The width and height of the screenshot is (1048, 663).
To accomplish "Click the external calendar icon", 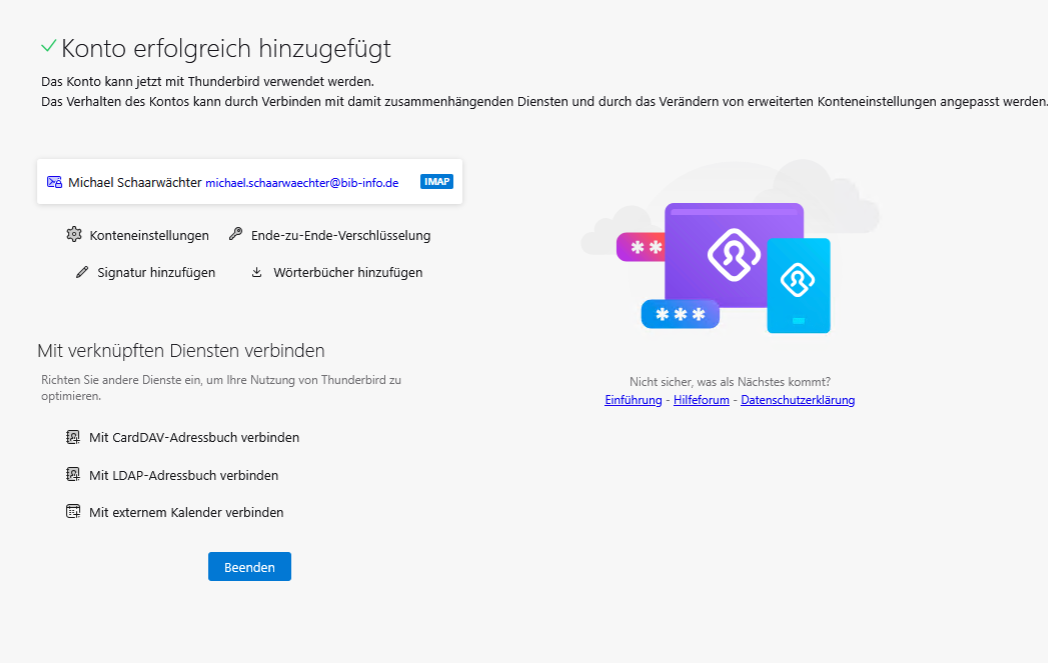I will [x=72, y=512].
